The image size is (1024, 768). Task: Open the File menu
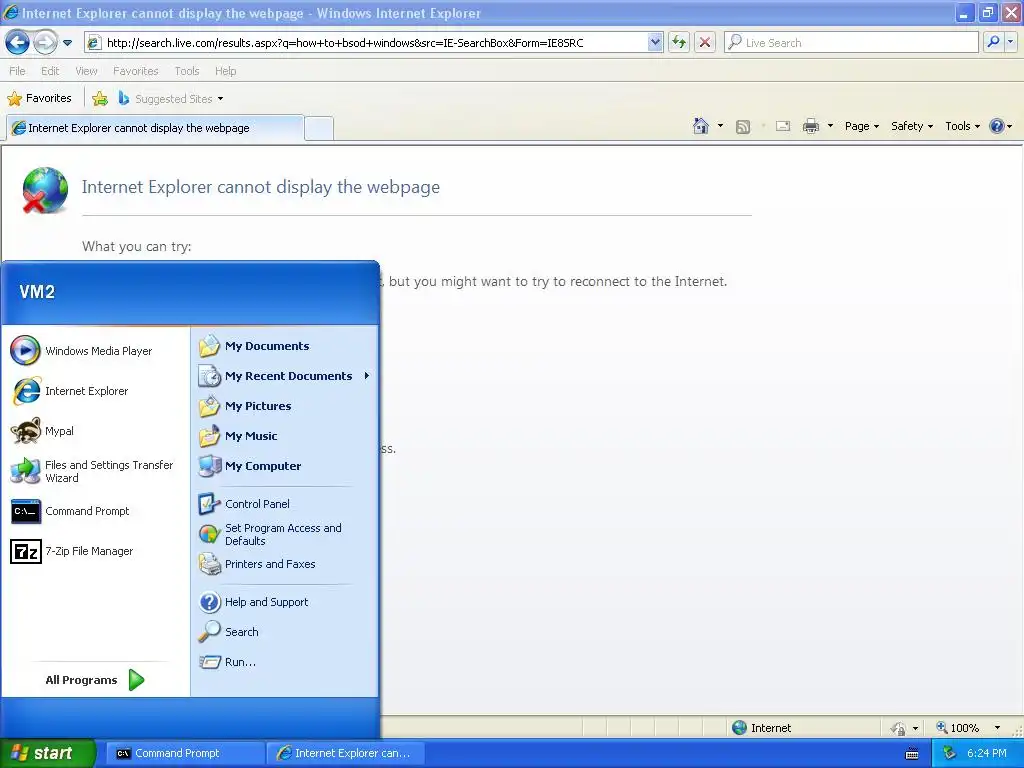point(18,71)
